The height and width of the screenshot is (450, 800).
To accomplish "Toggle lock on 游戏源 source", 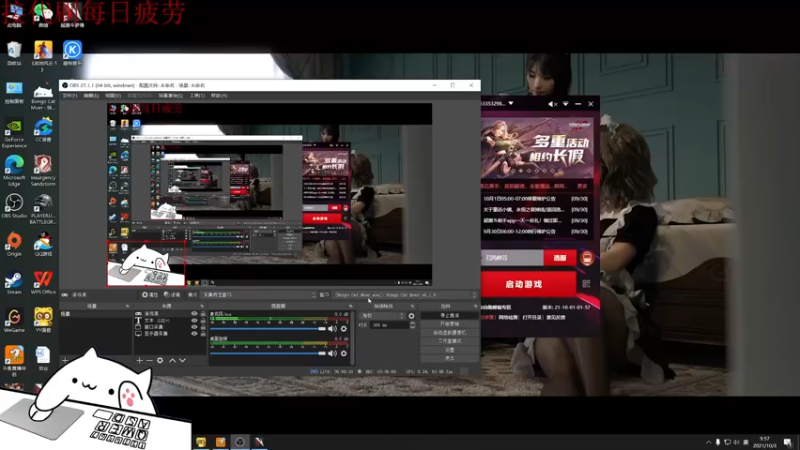I will tap(203, 314).
